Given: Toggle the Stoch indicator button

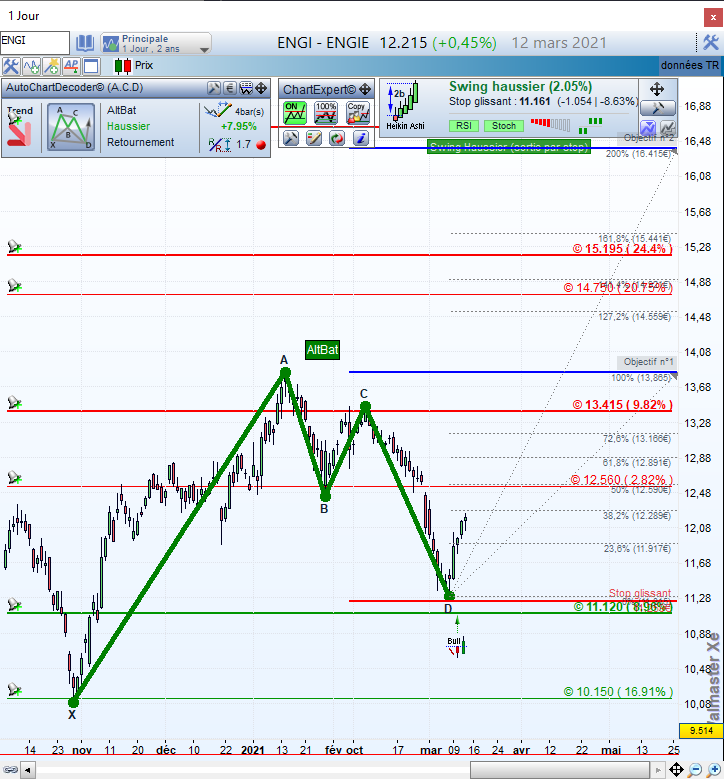Looking at the screenshot, I should (504, 126).
